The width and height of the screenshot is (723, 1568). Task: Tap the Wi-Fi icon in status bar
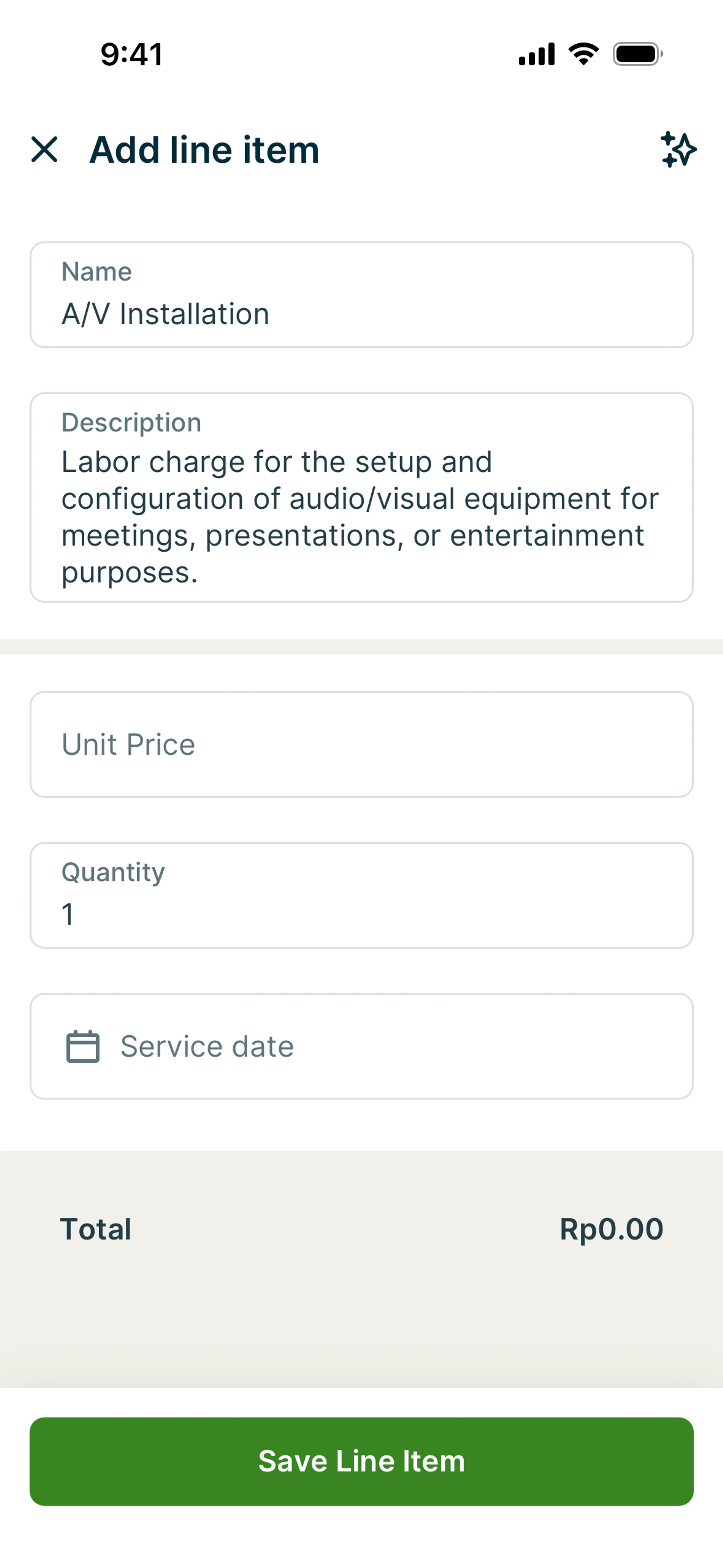(x=583, y=54)
